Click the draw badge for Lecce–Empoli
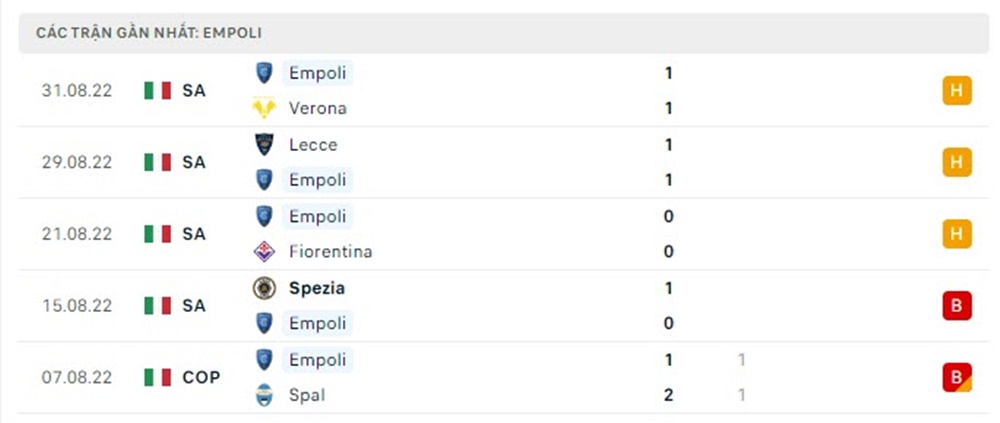This screenshot has height=423, width=1000. pyautogui.click(x=956, y=162)
